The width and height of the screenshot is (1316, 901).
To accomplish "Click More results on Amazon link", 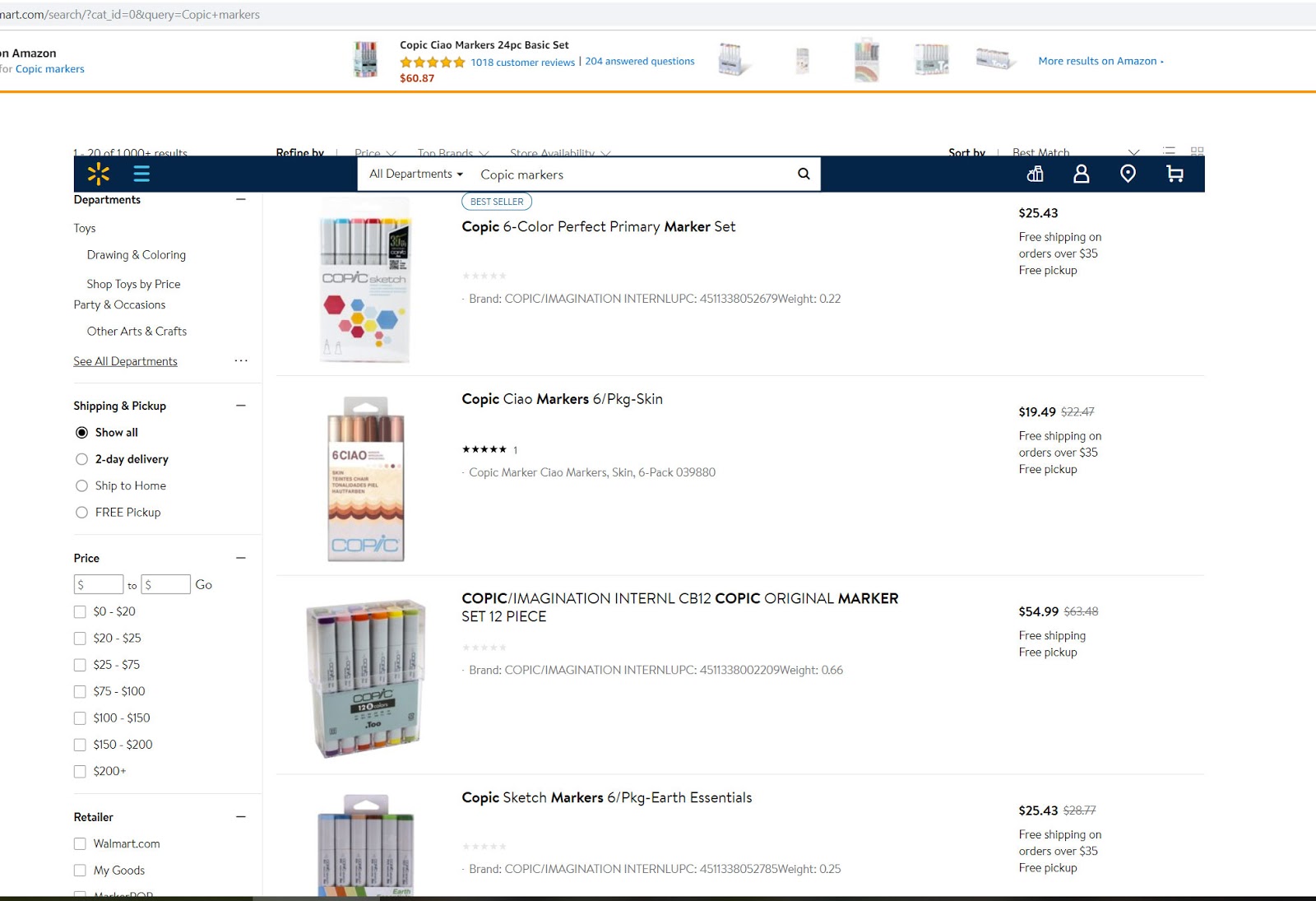I will [x=1101, y=61].
